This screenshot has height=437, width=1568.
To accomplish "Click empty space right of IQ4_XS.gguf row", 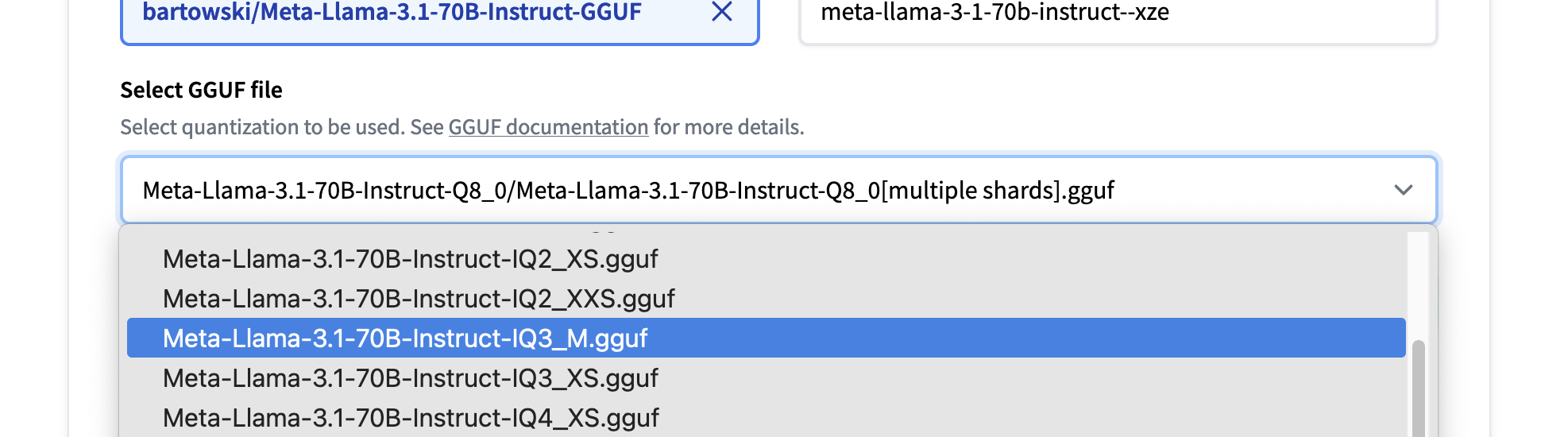I will pyautogui.click(x=1033, y=418).
